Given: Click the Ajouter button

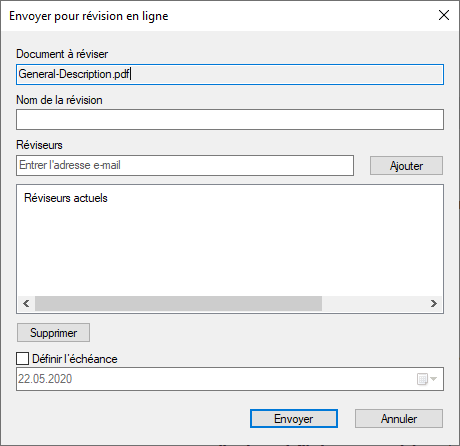Looking at the screenshot, I should tap(406, 166).
